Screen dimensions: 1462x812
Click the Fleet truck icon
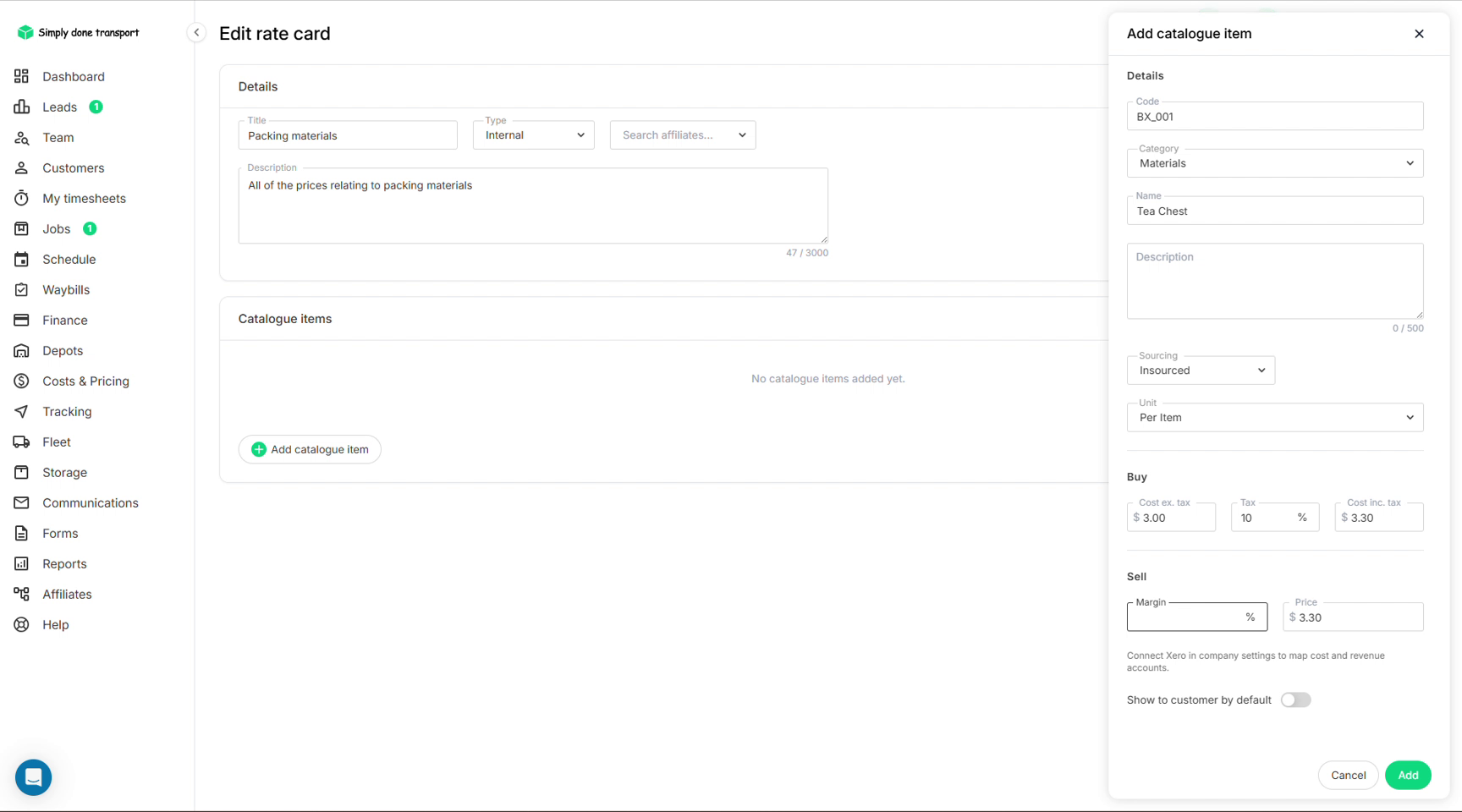(21, 442)
